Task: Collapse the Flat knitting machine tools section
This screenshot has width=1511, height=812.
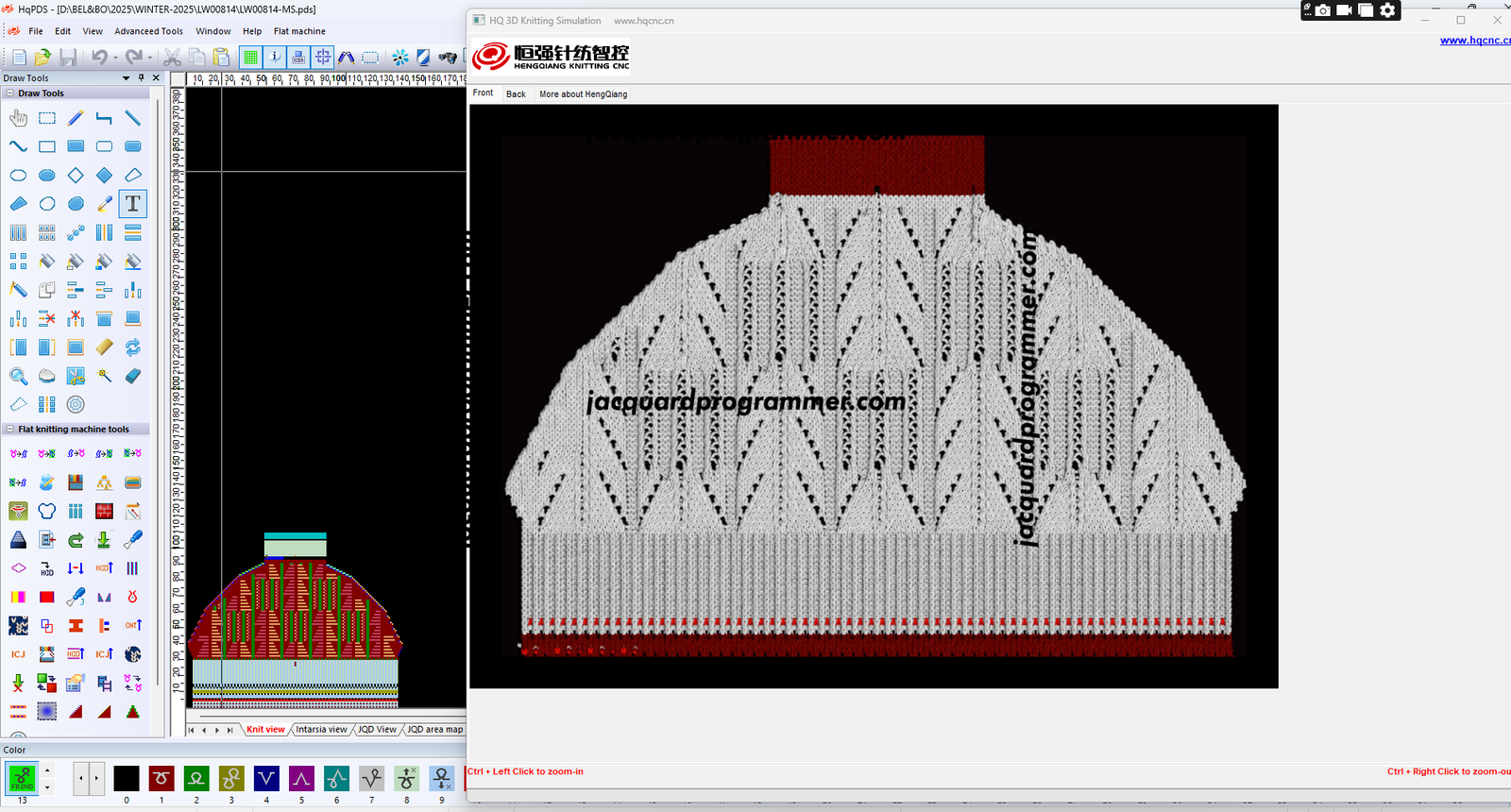Action: click(9, 429)
